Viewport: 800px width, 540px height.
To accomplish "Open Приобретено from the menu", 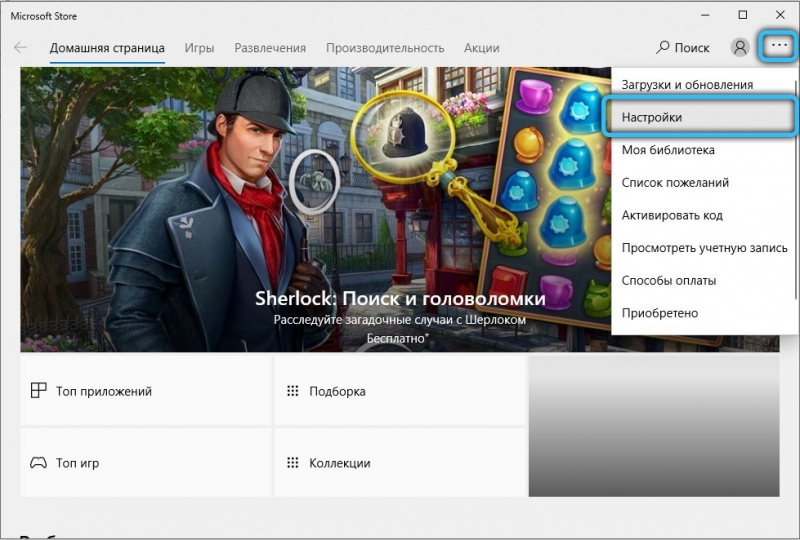I will coord(704,313).
